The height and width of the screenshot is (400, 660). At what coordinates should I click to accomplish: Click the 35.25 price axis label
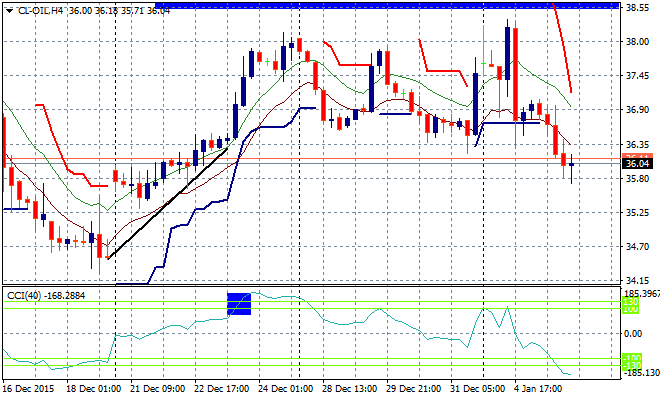click(x=637, y=213)
